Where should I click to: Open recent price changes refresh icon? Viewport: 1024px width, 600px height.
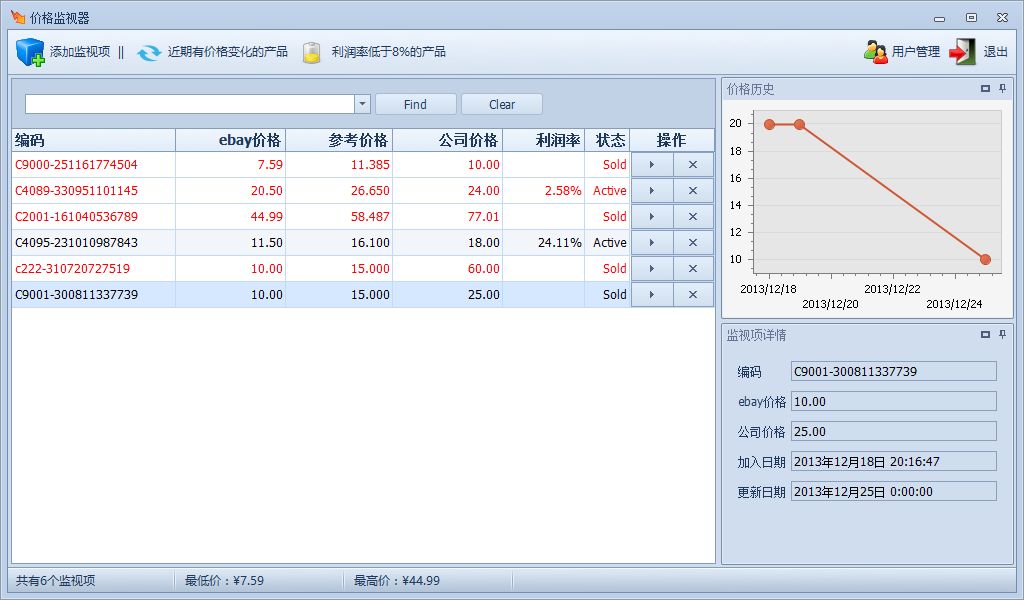pyautogui.click(x=149, y=52)
